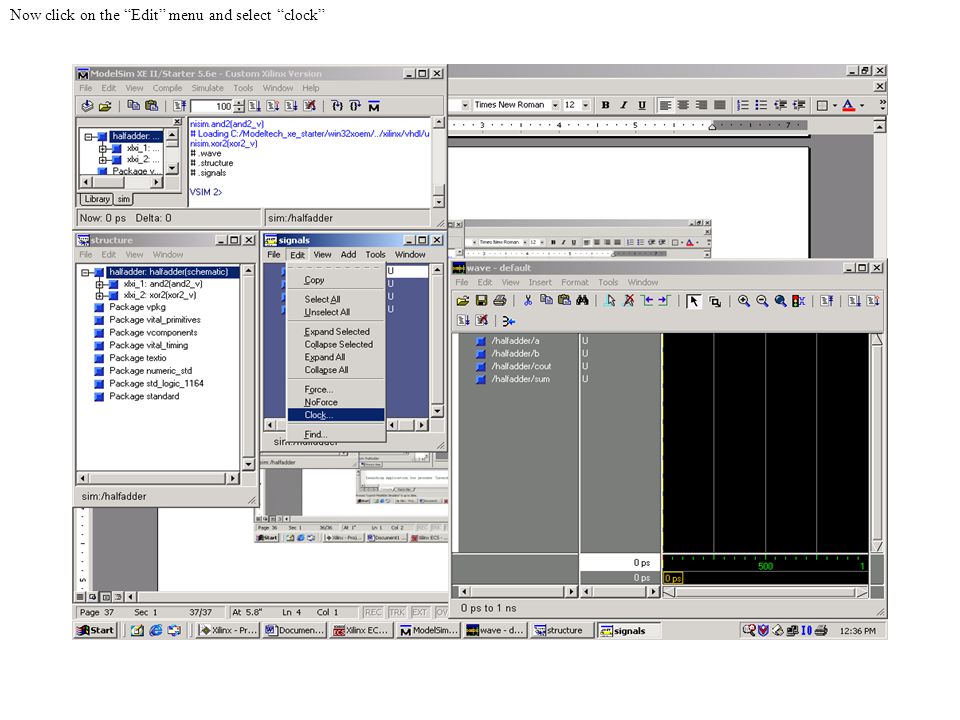Click the Show Drivers icon in wave toolbar
Screen dimensions: 960x720
coord(509,321)
